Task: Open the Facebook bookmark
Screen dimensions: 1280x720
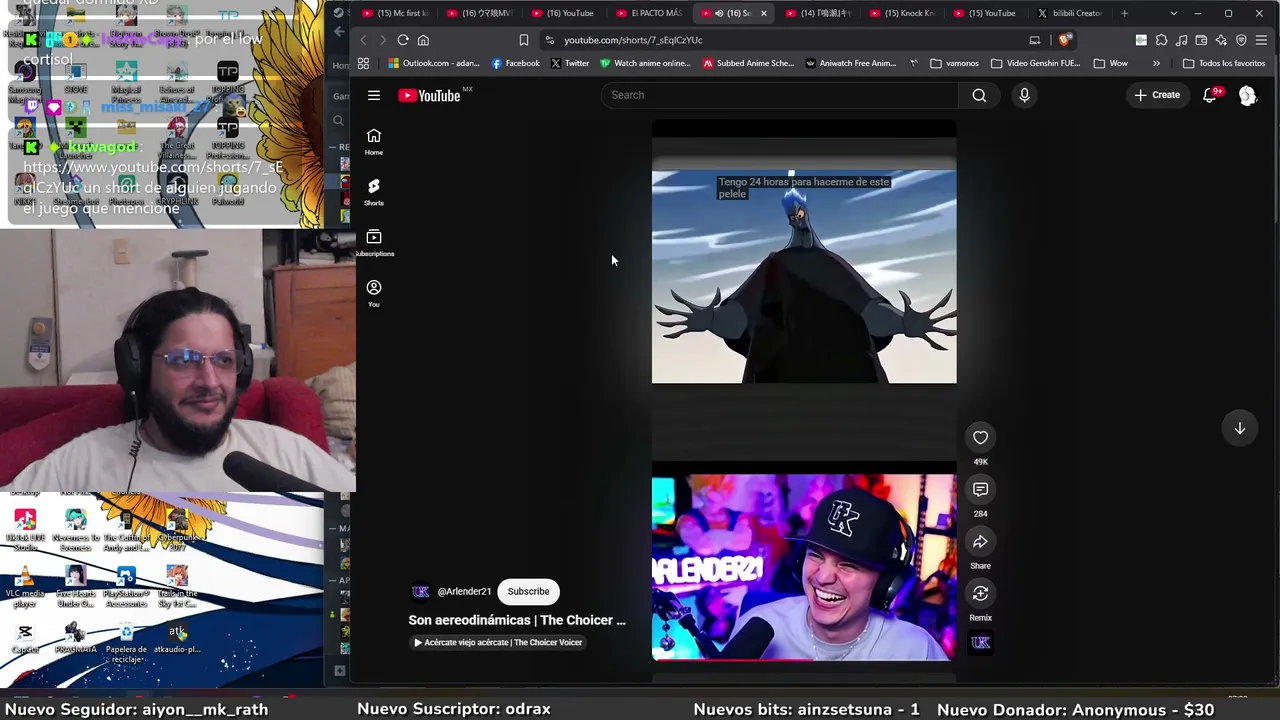Action: [515, 63]
